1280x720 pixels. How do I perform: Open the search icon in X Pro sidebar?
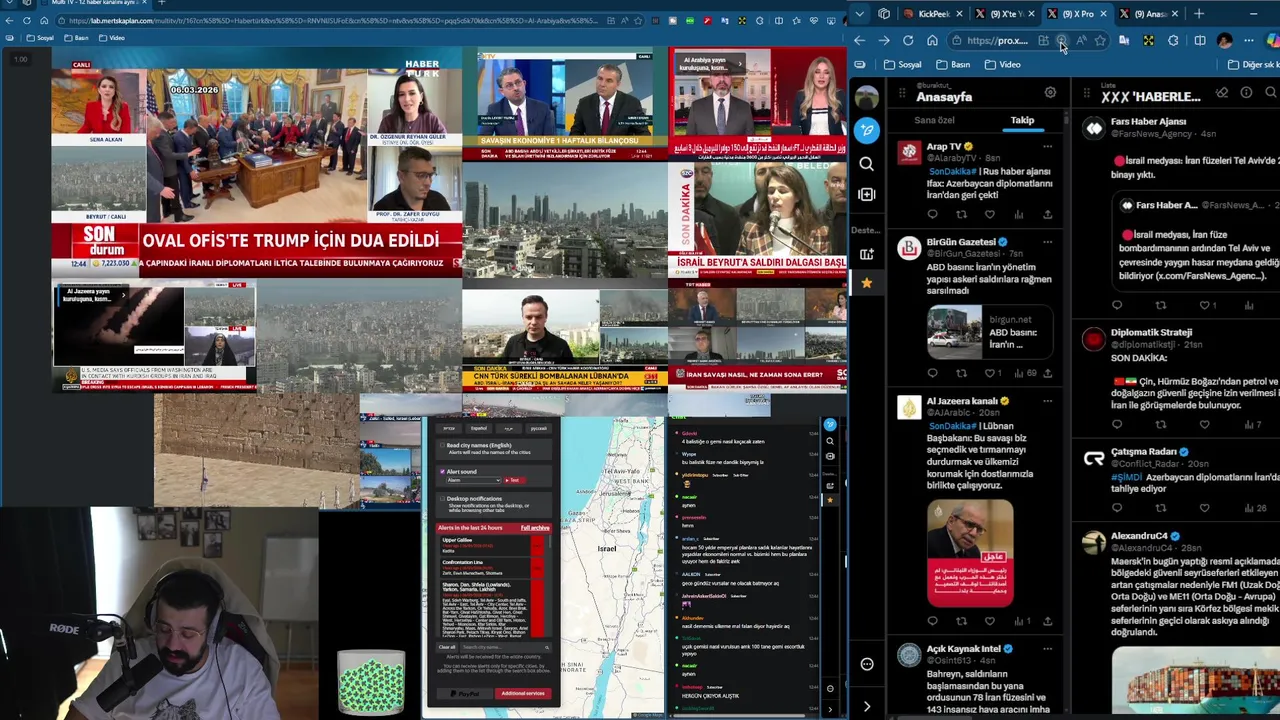pyautogui.click(x=867, y=163)
